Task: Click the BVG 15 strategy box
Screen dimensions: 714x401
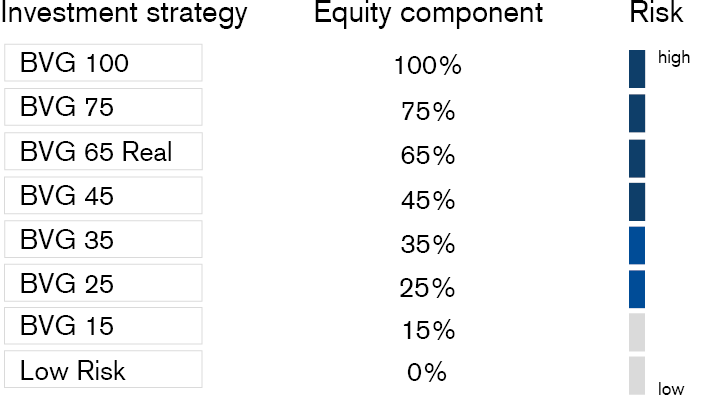Action: click(103, 326)
